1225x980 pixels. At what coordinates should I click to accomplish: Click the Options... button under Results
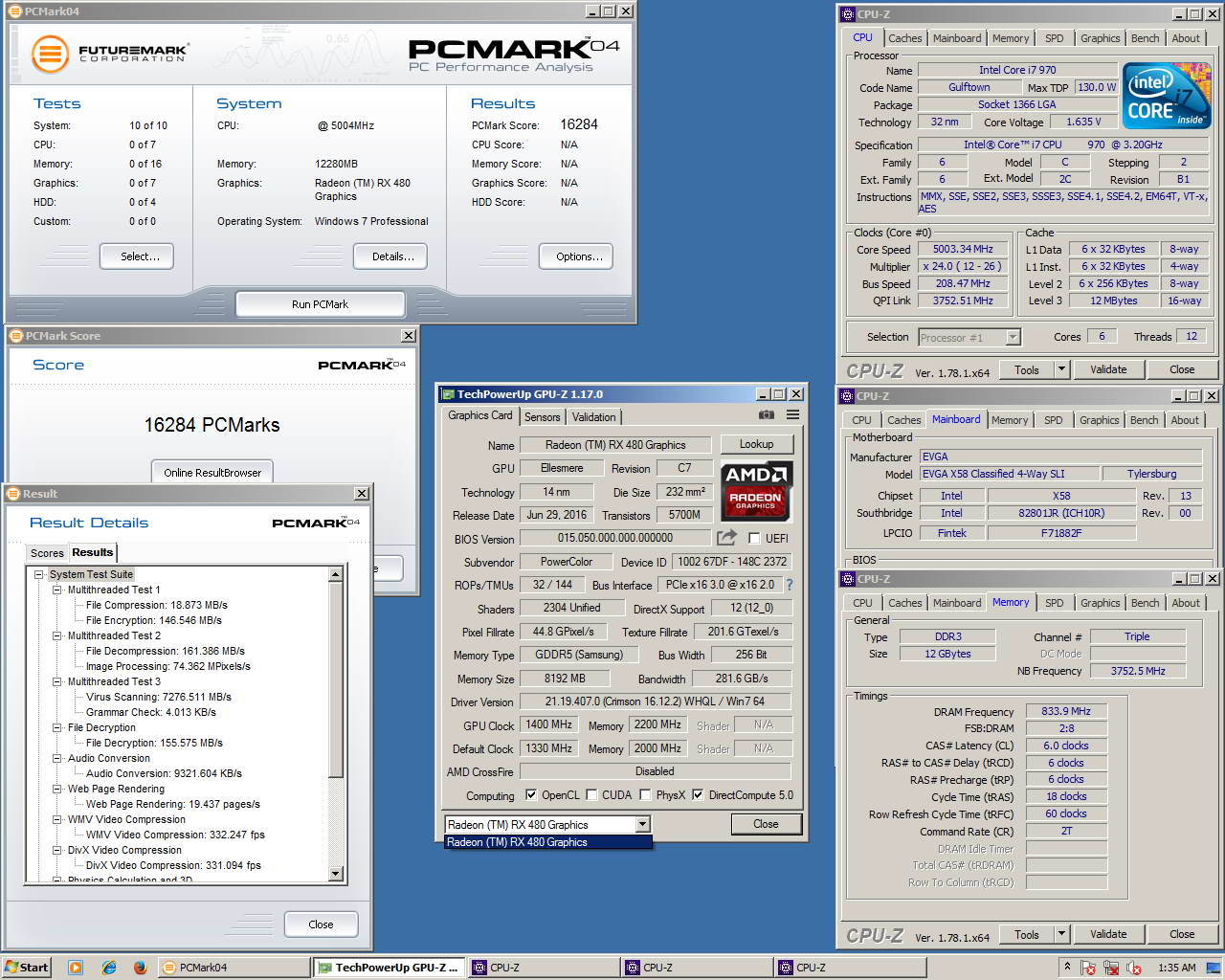[574, 256]
